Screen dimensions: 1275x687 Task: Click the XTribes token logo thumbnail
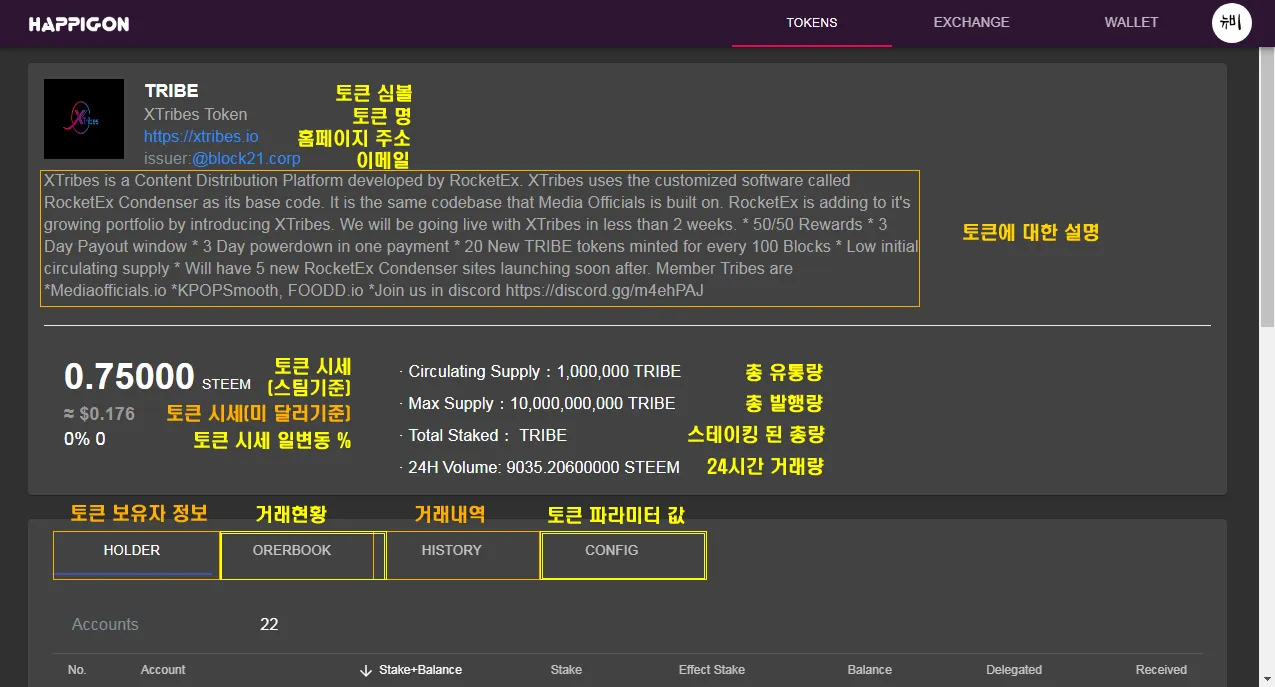pos(84,119)
